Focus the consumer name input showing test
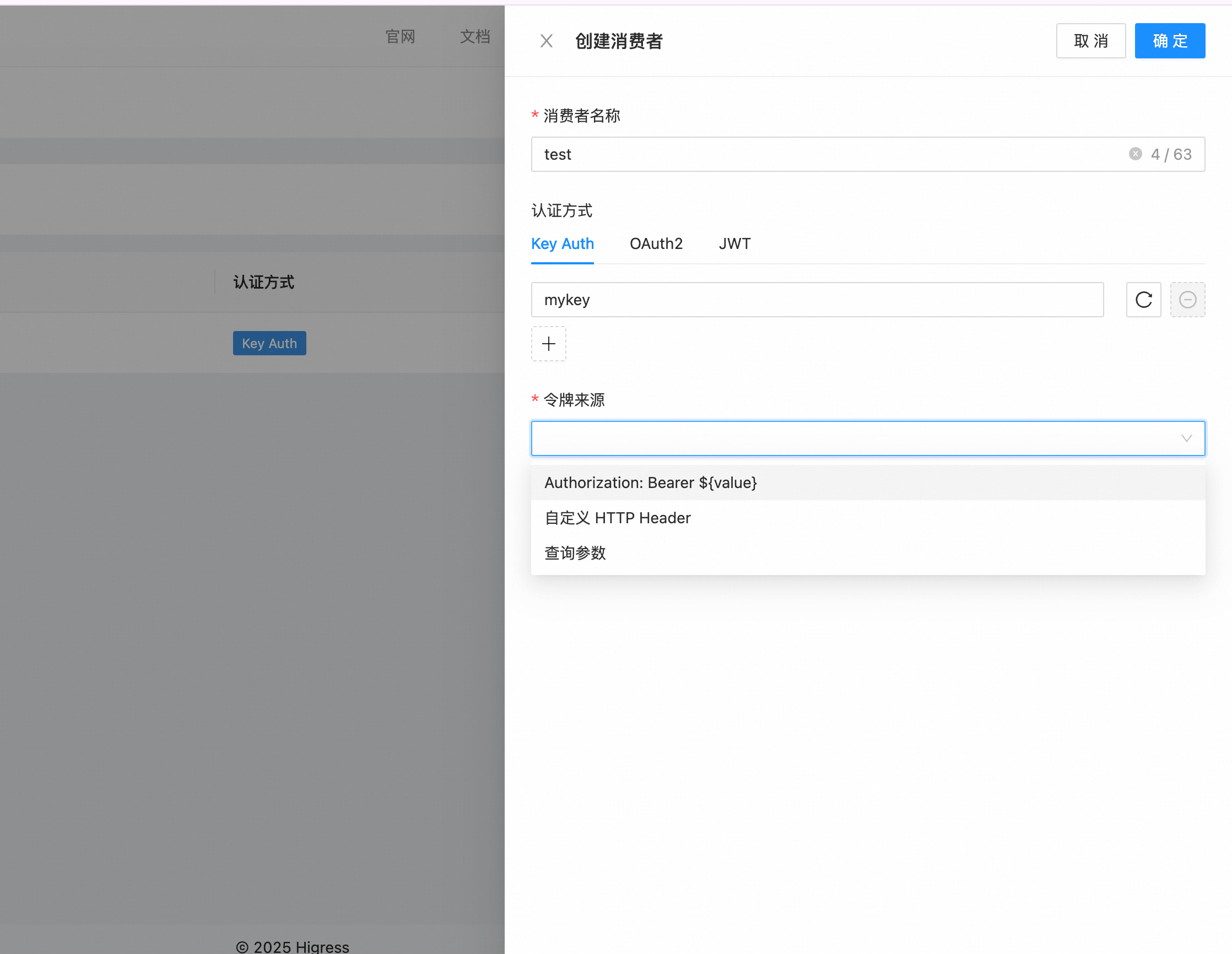 tap(790, 154)
